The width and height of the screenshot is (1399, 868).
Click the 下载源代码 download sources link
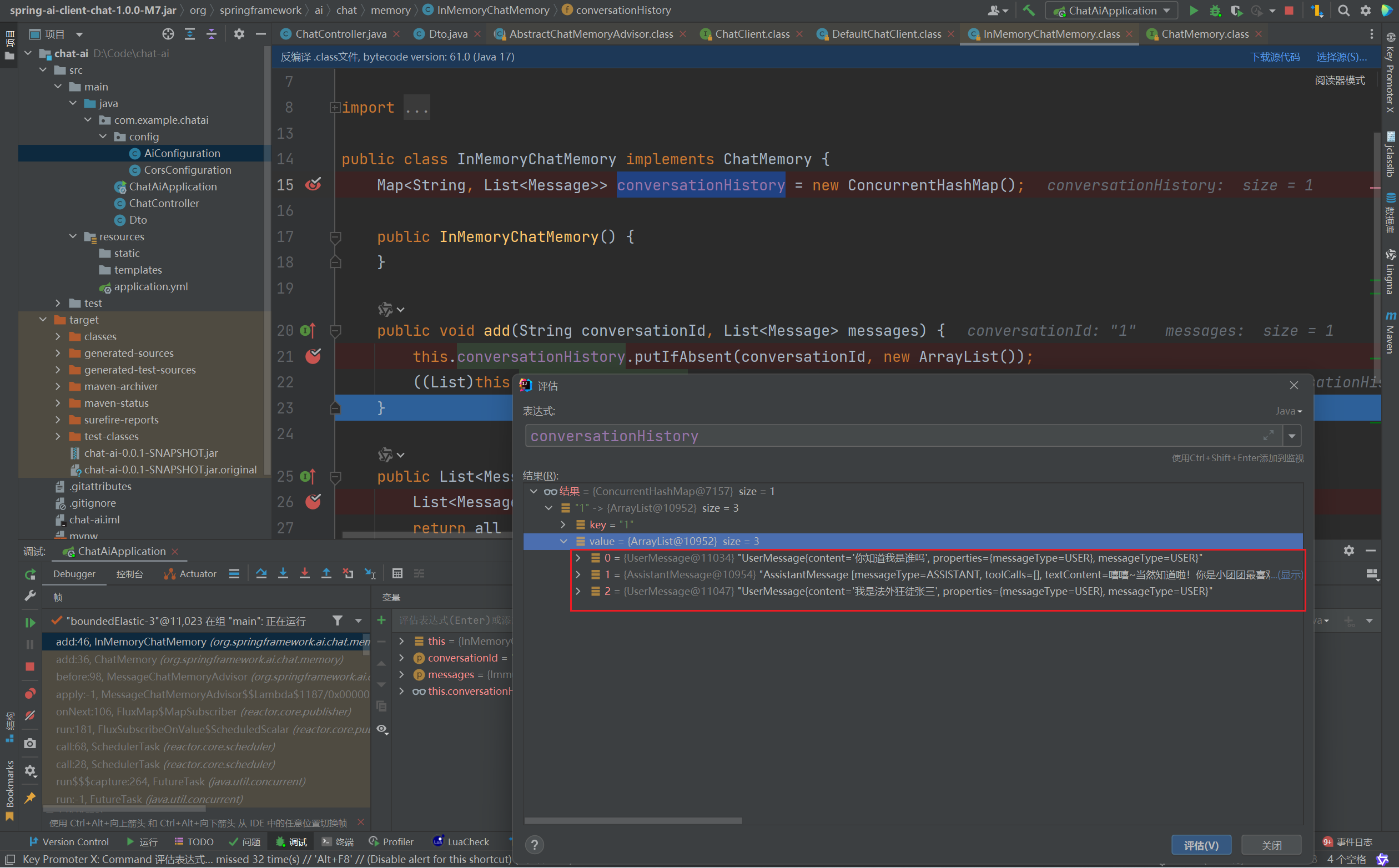coord(1275,57)
